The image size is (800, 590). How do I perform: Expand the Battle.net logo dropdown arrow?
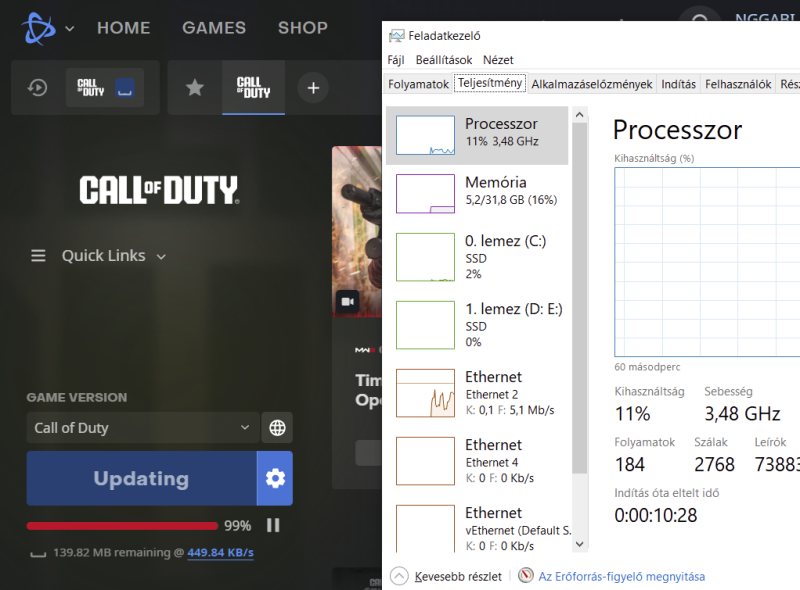click(x=70, y=29)
